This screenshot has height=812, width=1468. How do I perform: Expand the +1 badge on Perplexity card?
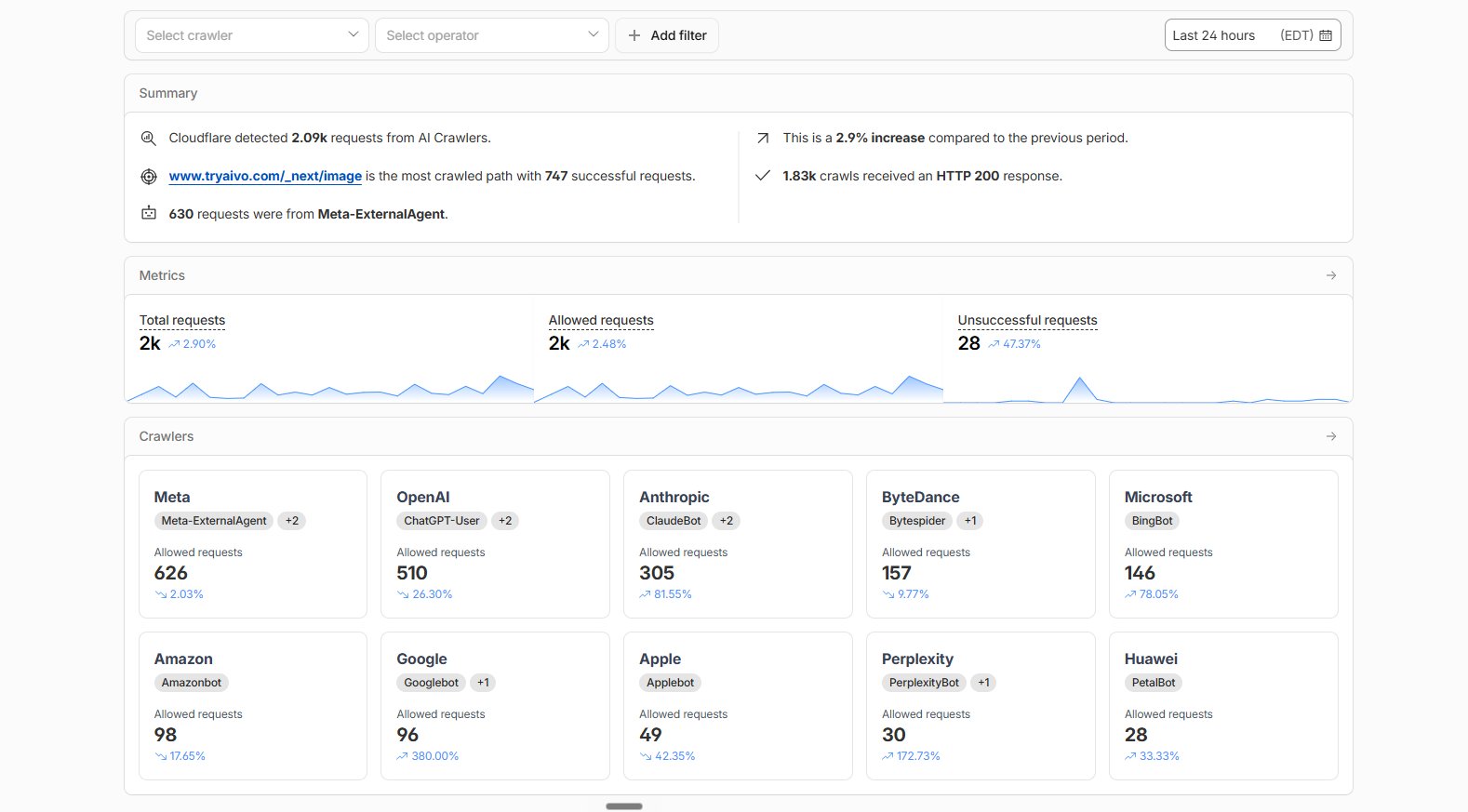tap(983, 683)
